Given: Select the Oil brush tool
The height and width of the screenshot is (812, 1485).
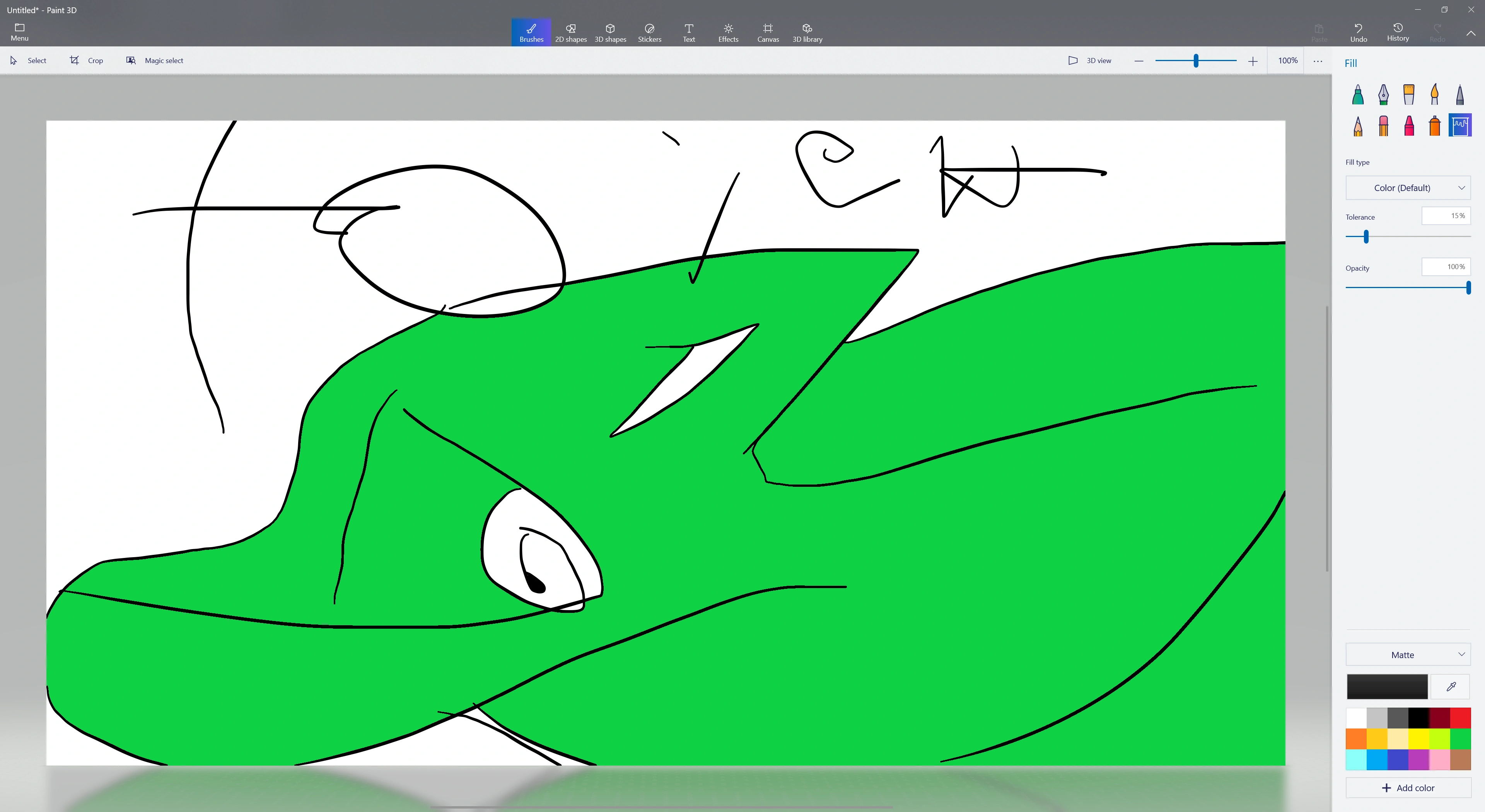Looking at the screenshot, I should [x=1408, y=94].
